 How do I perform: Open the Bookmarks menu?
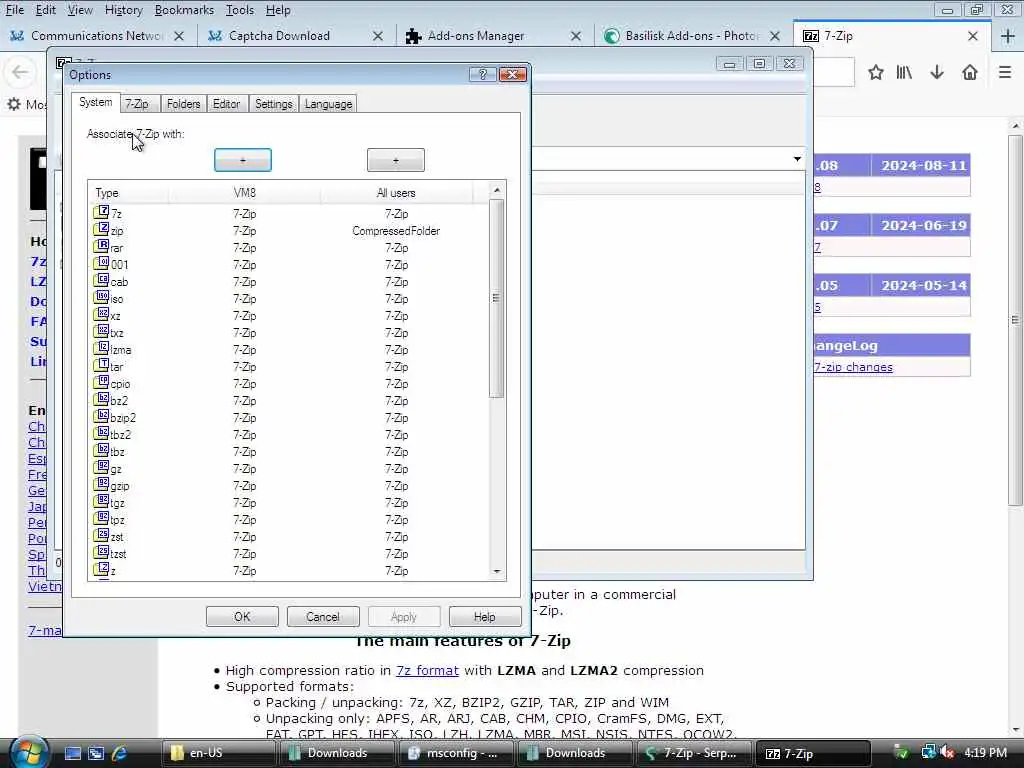coord(184,10)
